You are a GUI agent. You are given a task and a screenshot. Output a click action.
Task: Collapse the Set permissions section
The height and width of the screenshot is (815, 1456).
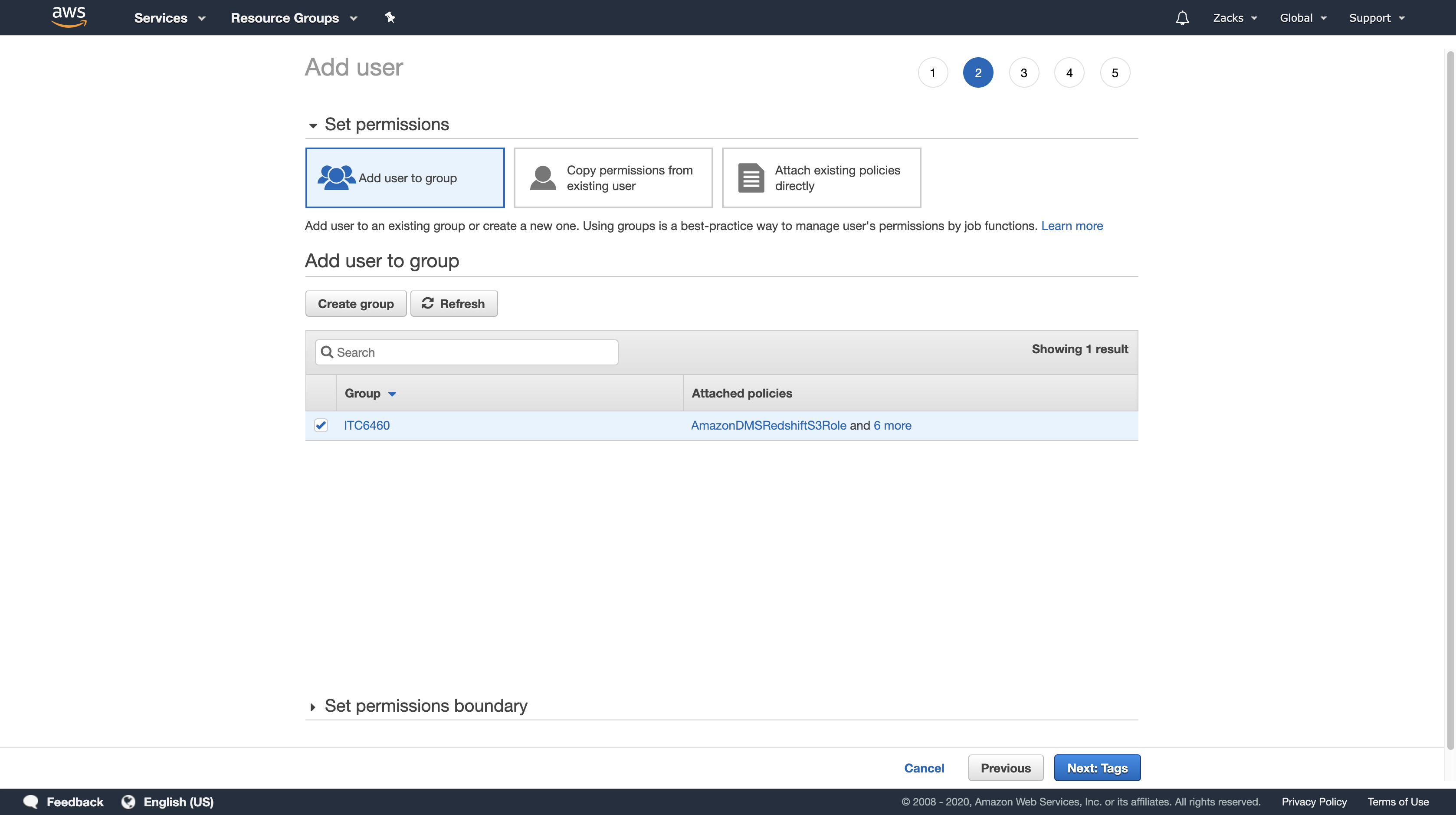[x=312, y=125]
